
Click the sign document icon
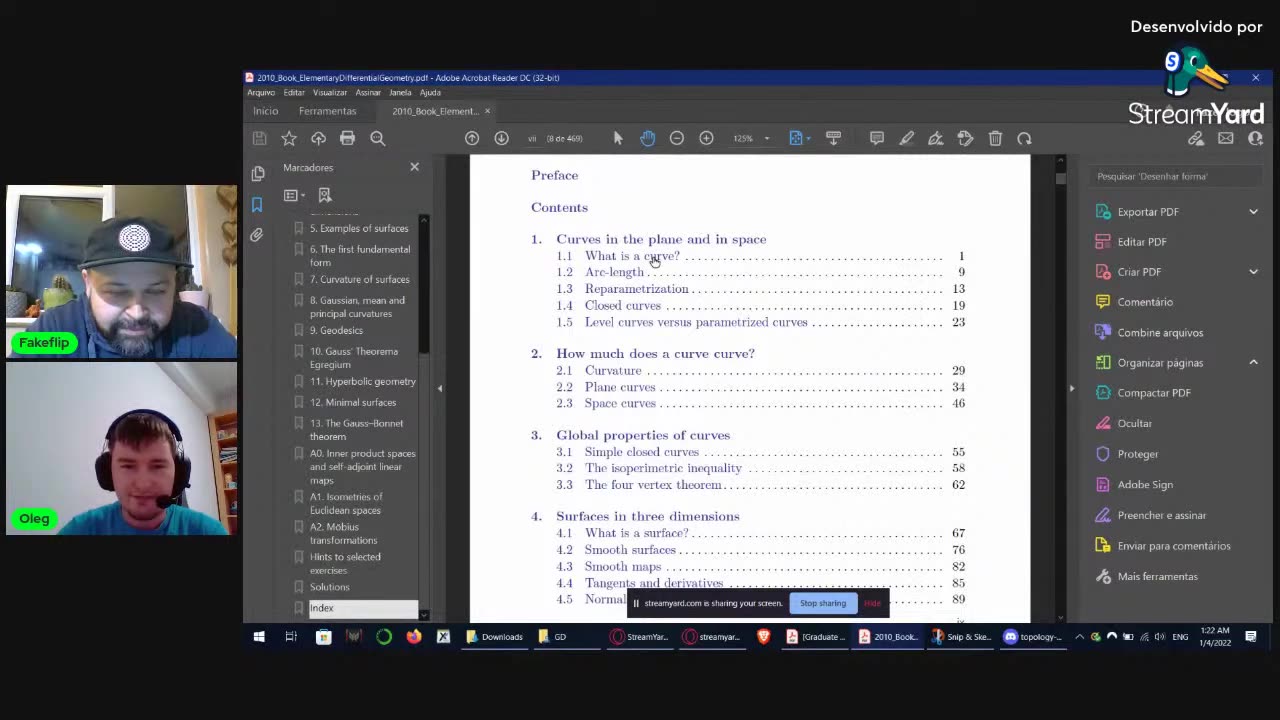click(936, 138)
